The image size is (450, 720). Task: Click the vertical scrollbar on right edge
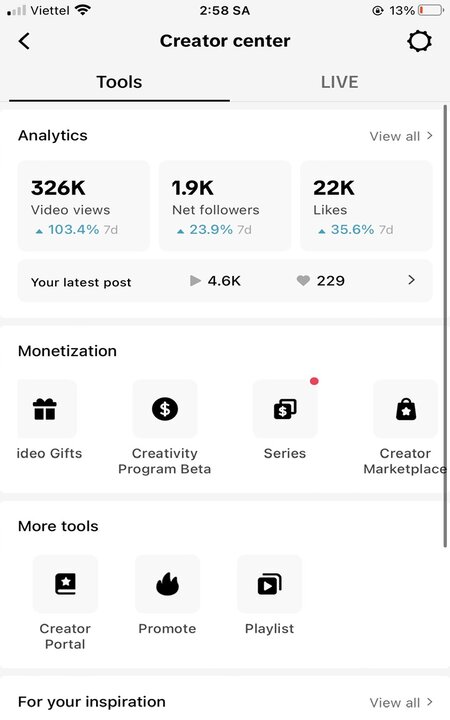point(445,326)
